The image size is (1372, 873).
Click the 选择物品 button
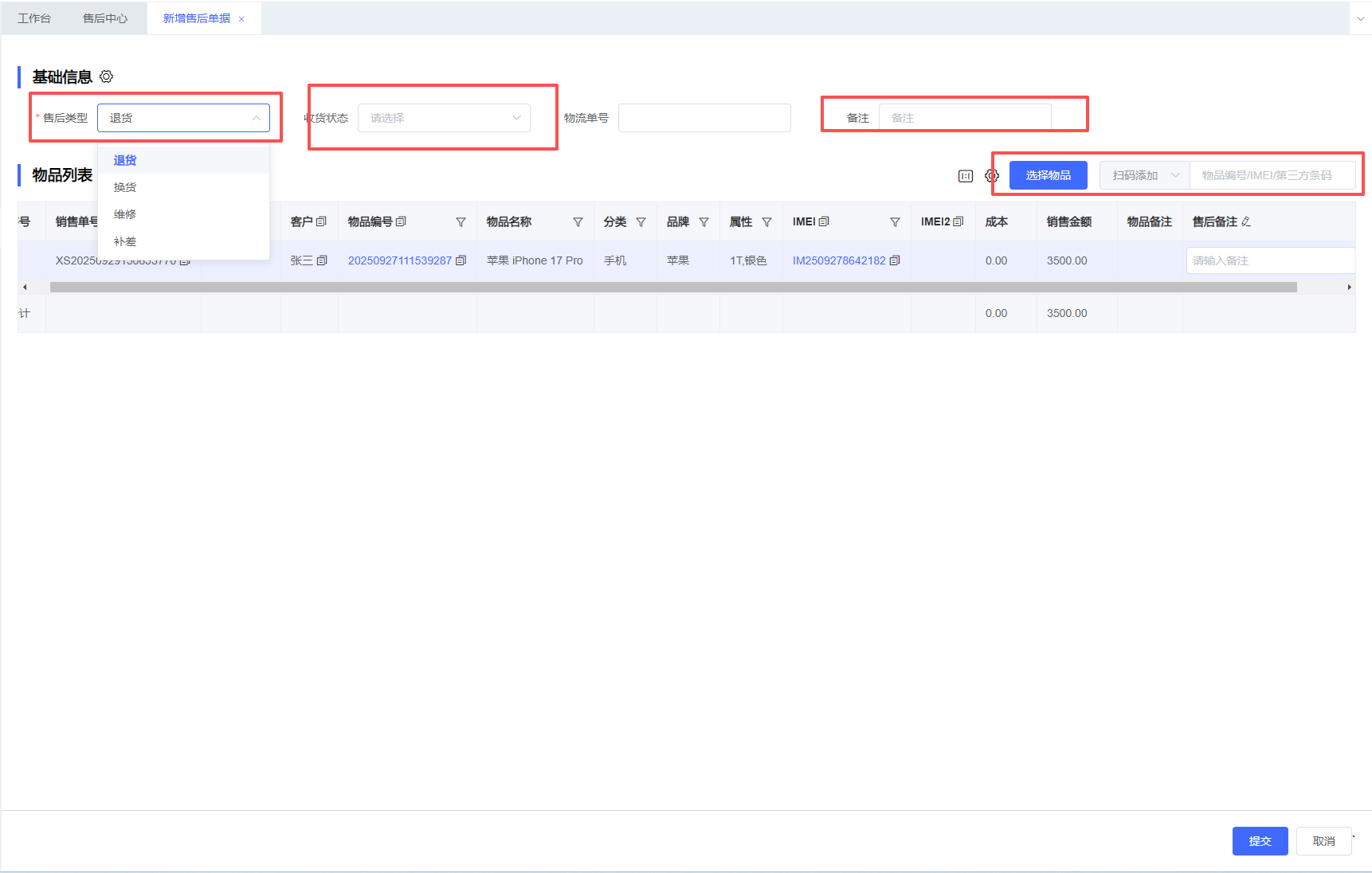click(x=1048, y=175)
